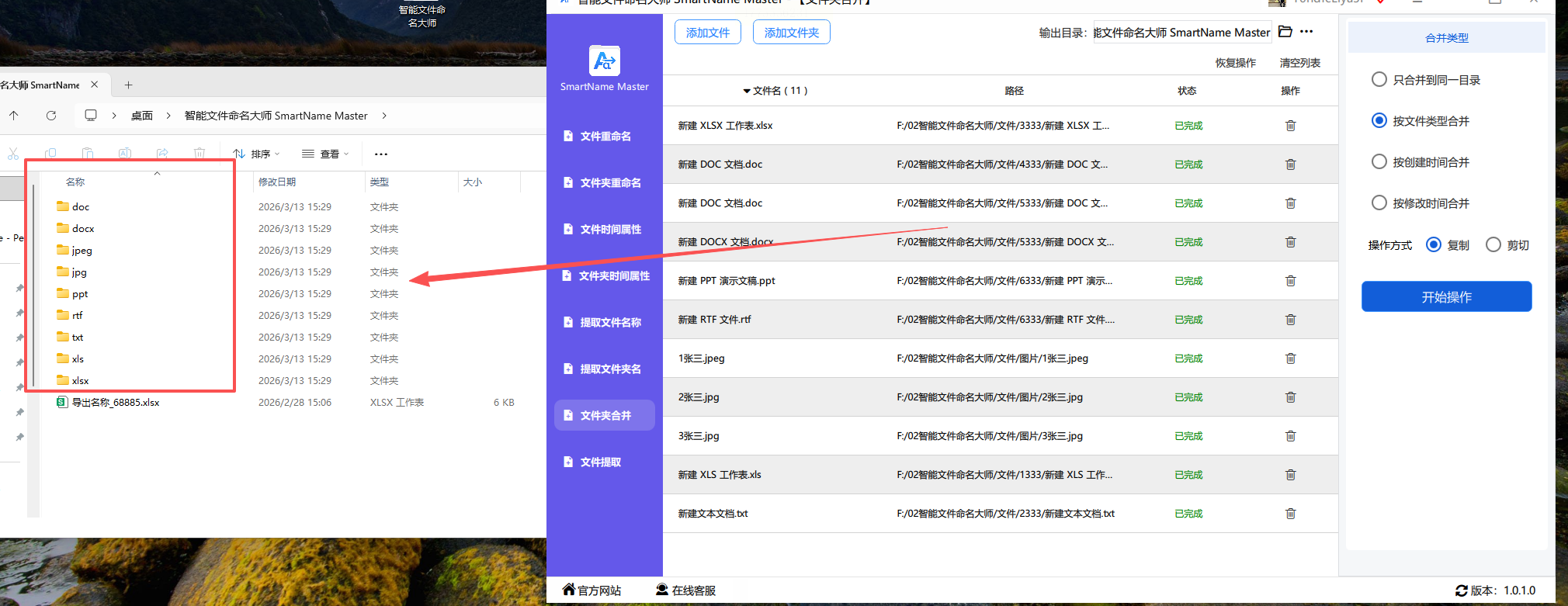Expand the breadcrumb chevron after SmartName Master
1568x606 pixels.
point(384,116)
